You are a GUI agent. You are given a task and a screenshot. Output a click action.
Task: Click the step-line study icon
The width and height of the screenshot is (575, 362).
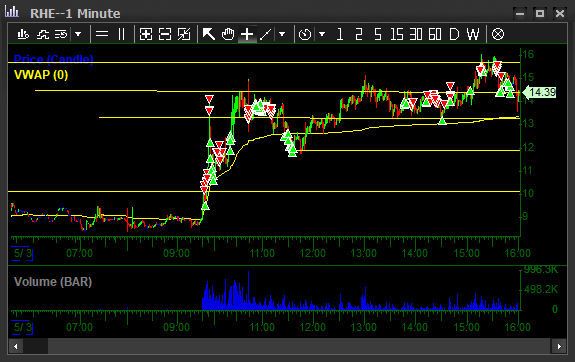[43, 34]
